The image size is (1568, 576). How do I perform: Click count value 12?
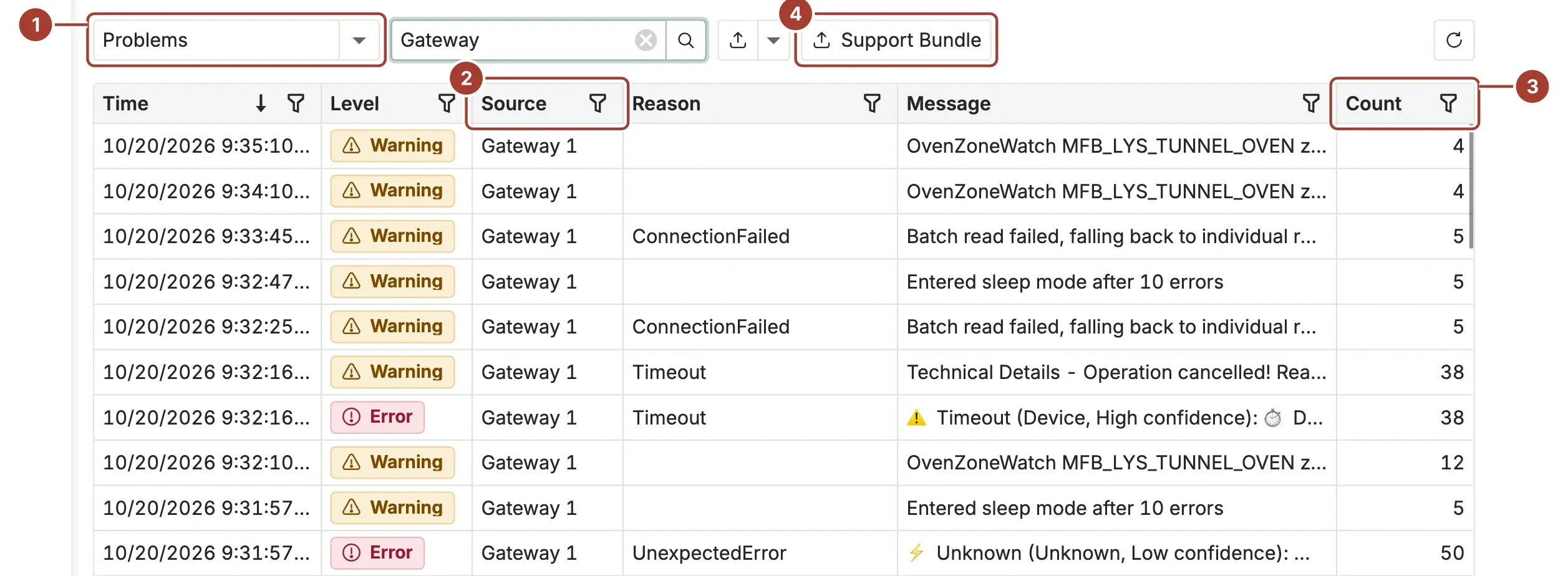click(x=1452, y=463)
